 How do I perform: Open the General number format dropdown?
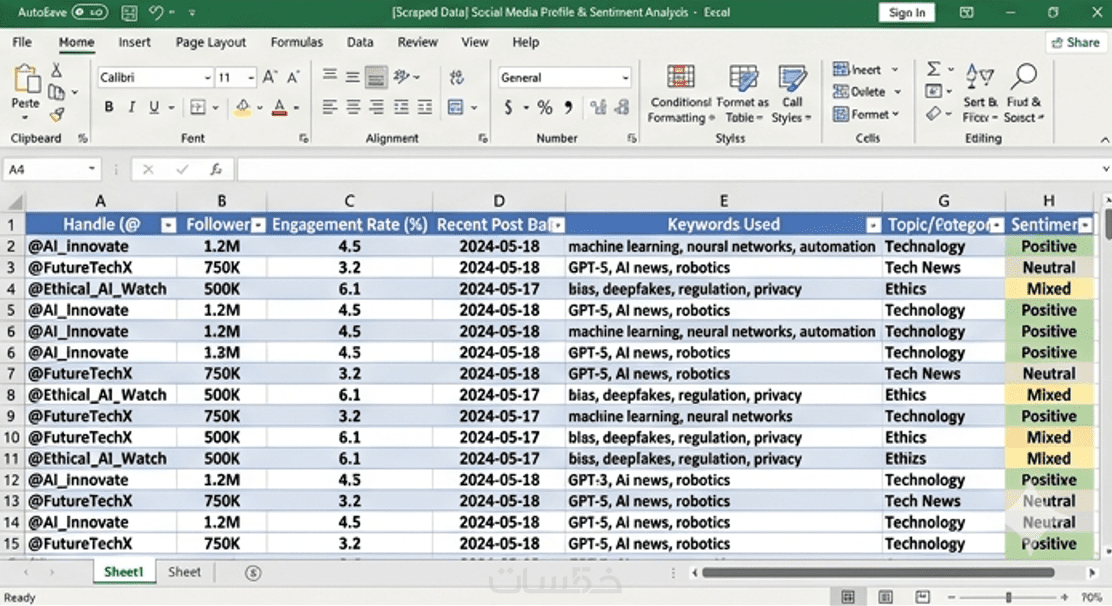point(625,77)
